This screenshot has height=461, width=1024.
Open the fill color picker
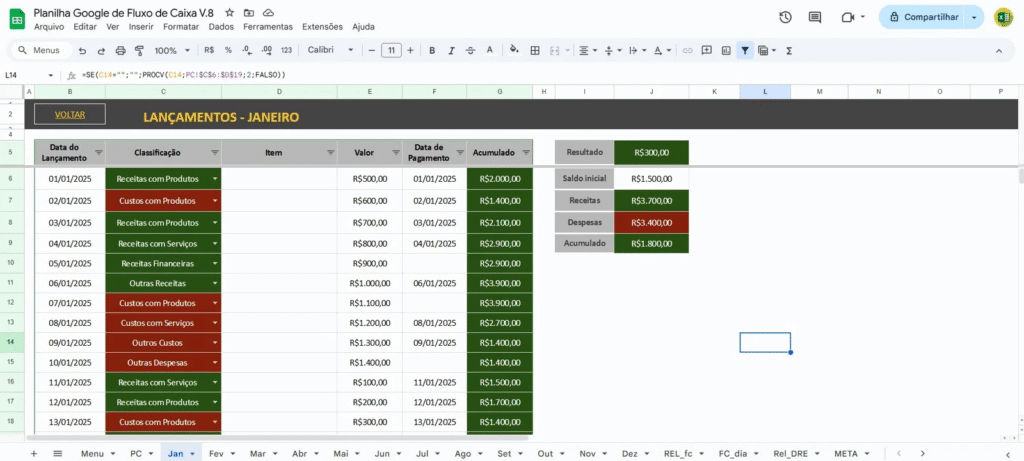[x=514, y=50]
